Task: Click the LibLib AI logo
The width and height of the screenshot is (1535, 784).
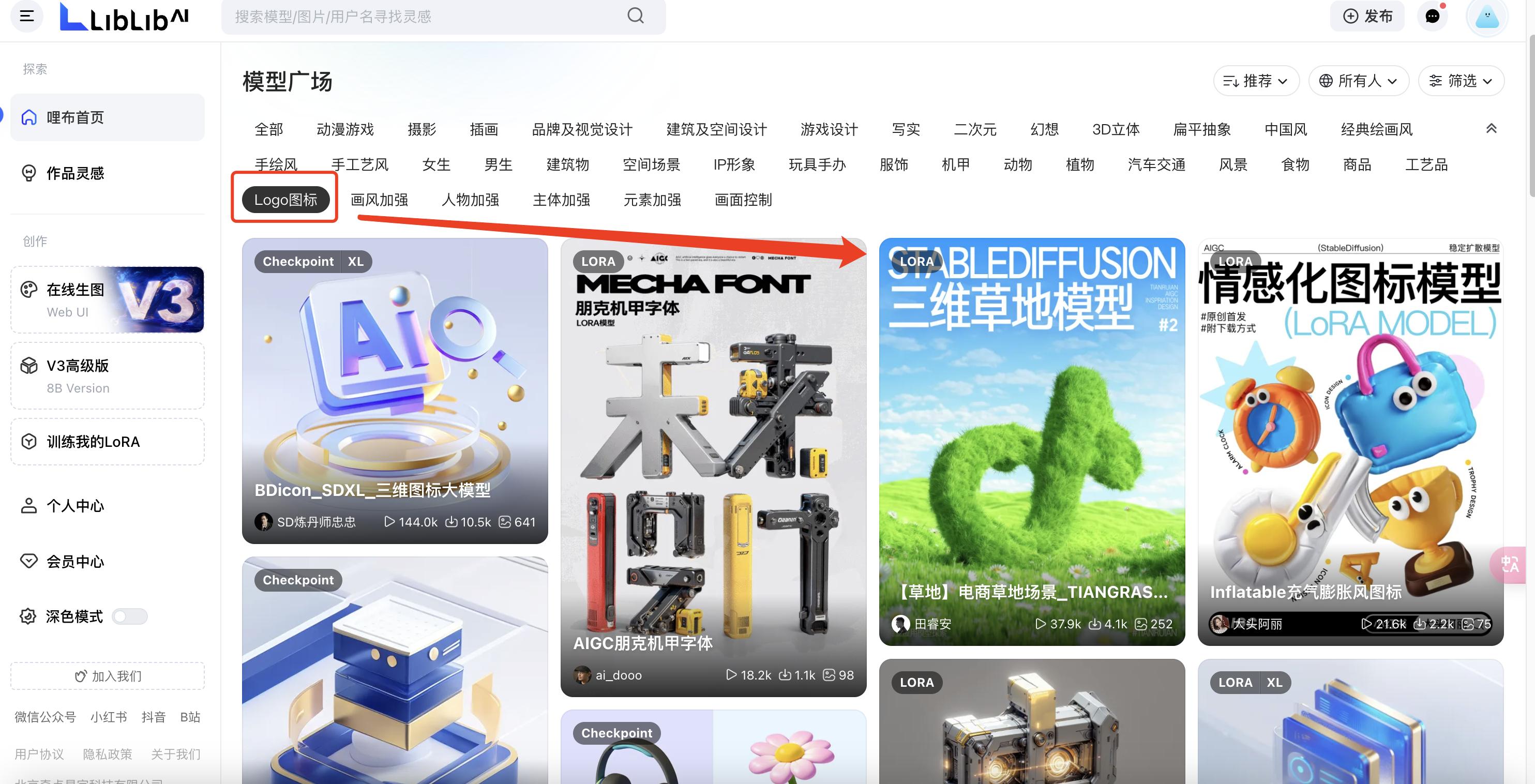Action: [x=125, y=17]
